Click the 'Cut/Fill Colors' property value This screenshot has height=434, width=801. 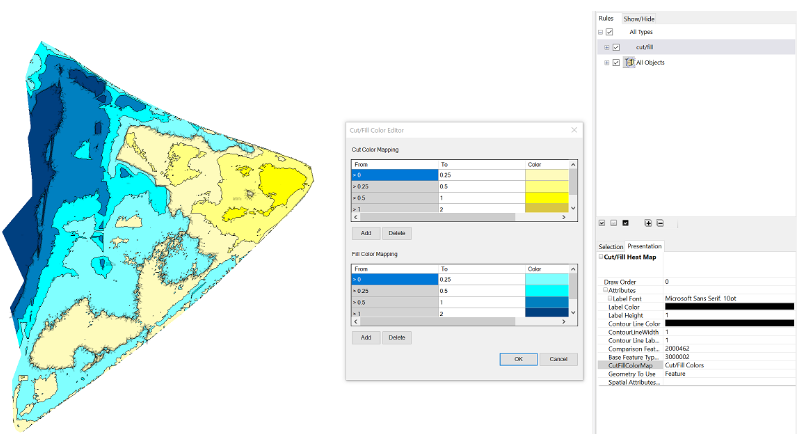coord(684,366)
